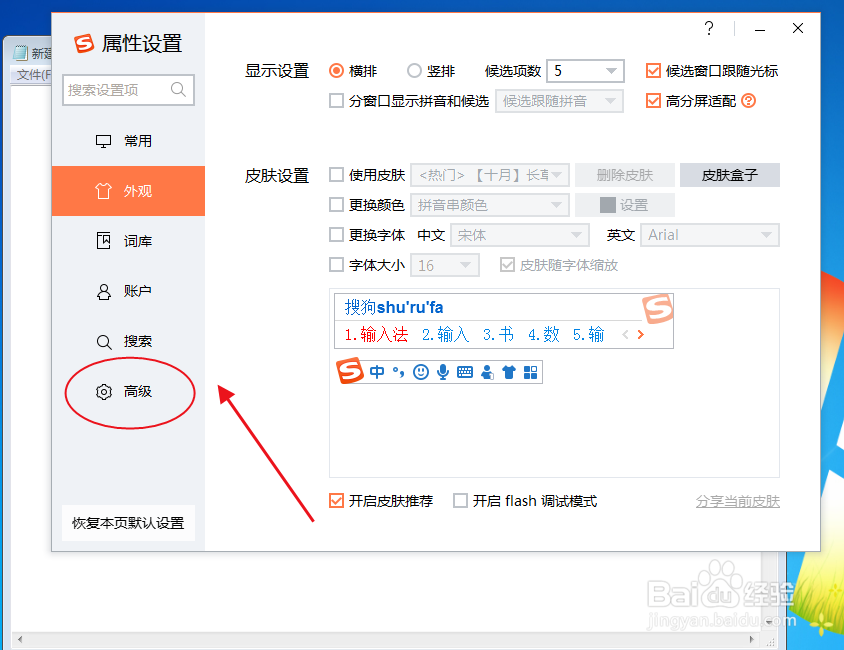
Task: Click the help question mark icon
Action: 709,28
